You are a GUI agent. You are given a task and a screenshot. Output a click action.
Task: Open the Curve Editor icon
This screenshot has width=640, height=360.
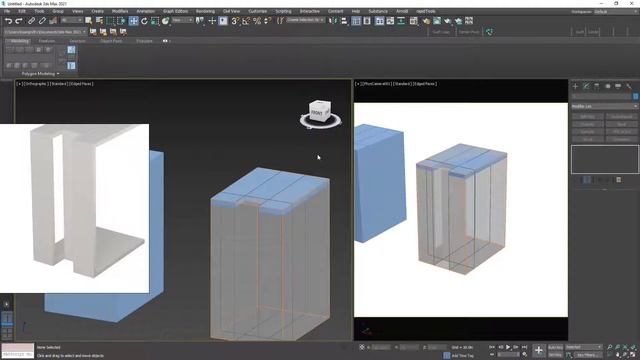click(390, 21)
